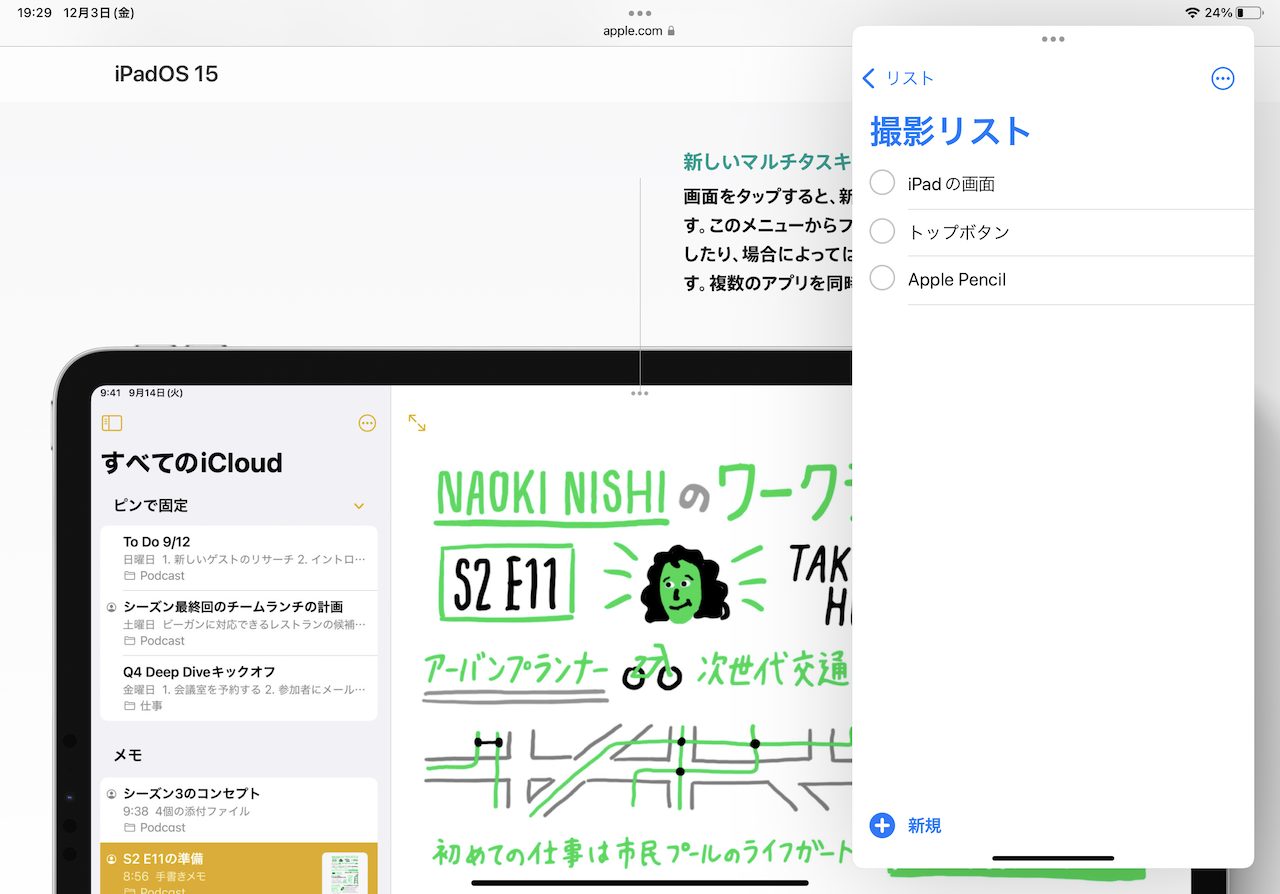Image resolution: width=1280 pixels, height=894 pixels.
Task: Tap the lock icon next to apple.com
Action: (x=671, y=31)
